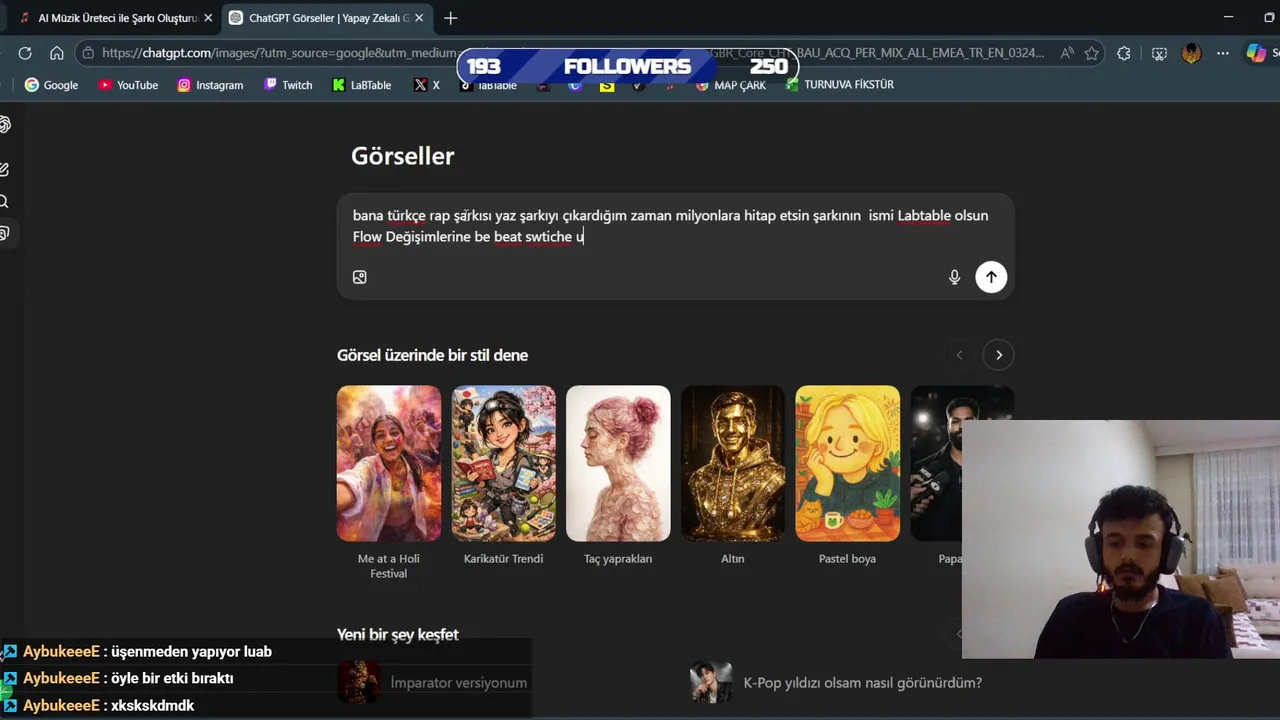Toggle read aloud icon in address bar
This screenshot has width=1280, height=720.
point(1067,53)
